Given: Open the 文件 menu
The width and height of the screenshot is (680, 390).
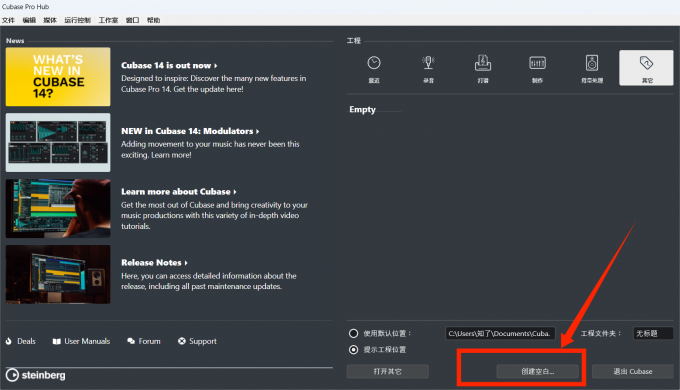Looking at the screenshot, I should pyautogui.click(x=8, y=20).
